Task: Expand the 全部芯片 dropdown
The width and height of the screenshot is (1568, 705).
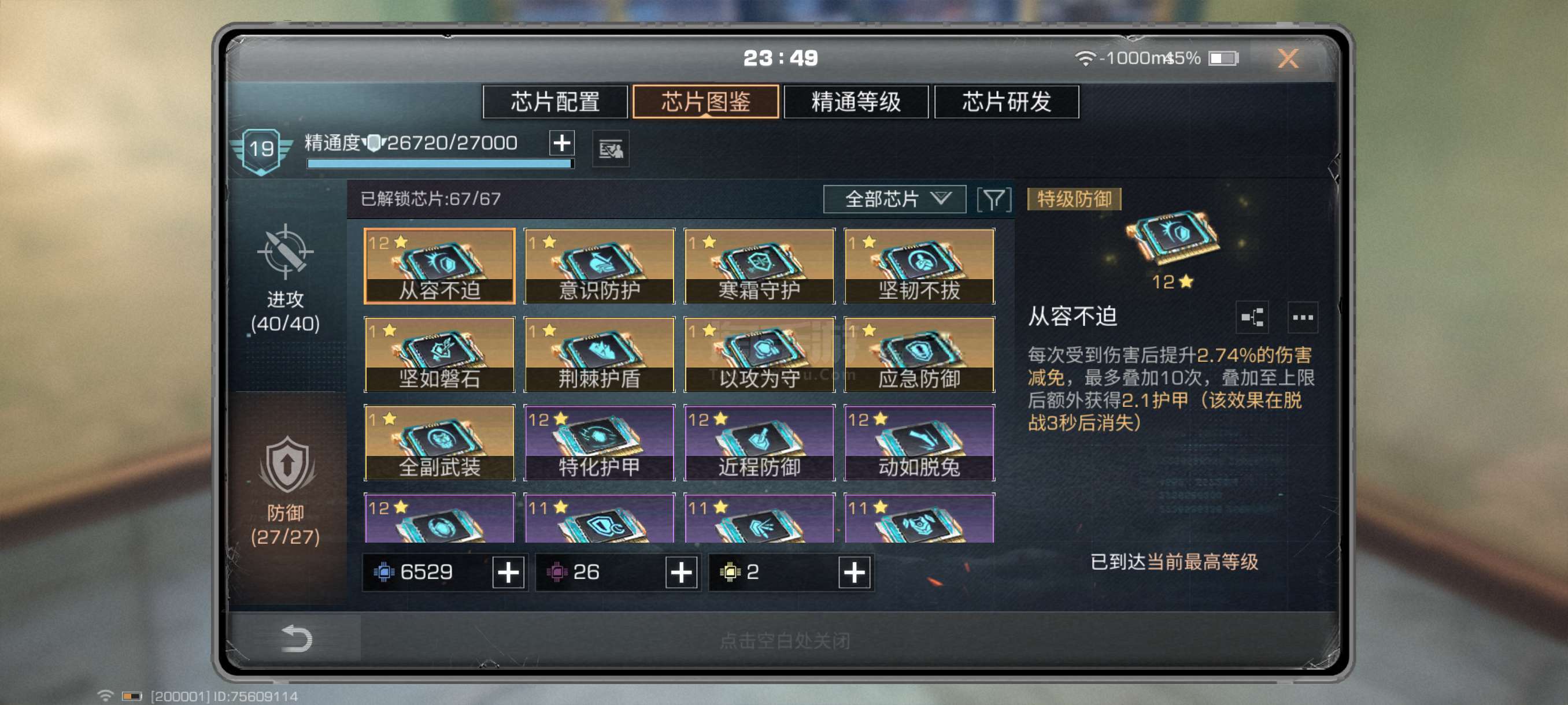Action: 894,199
